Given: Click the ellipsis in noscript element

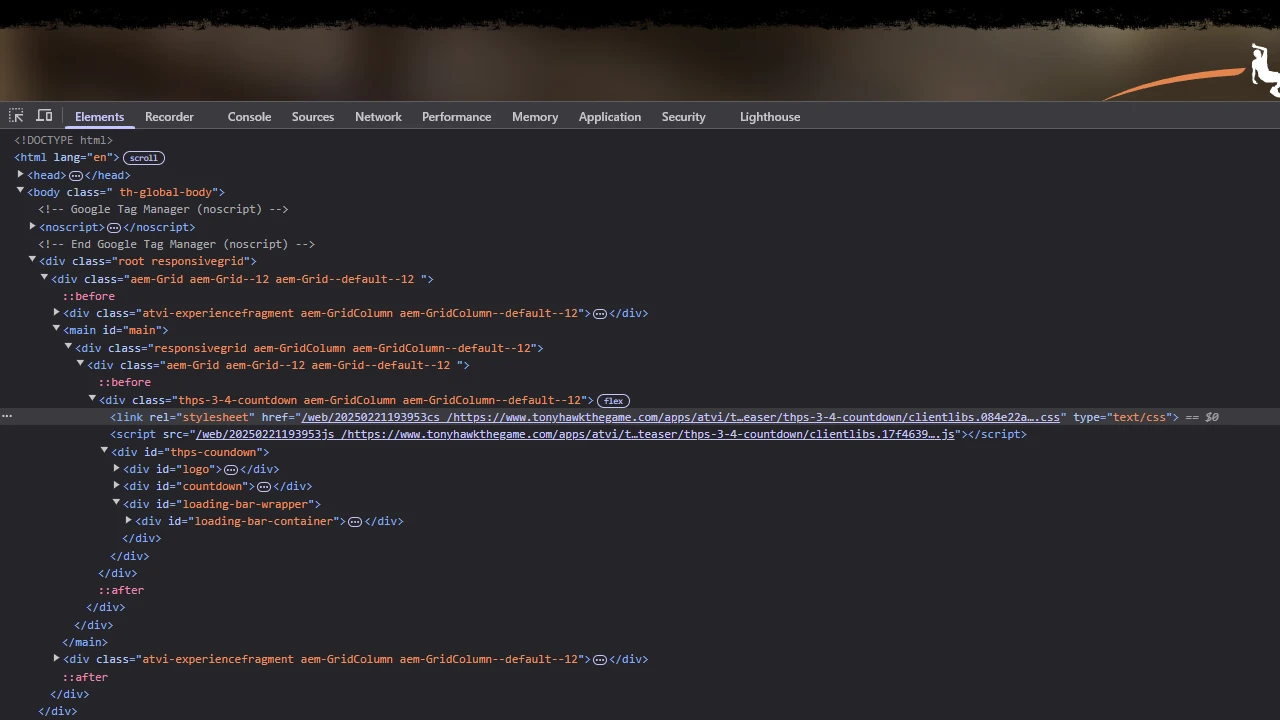Looking at the screenshot, I should [114, 227].
